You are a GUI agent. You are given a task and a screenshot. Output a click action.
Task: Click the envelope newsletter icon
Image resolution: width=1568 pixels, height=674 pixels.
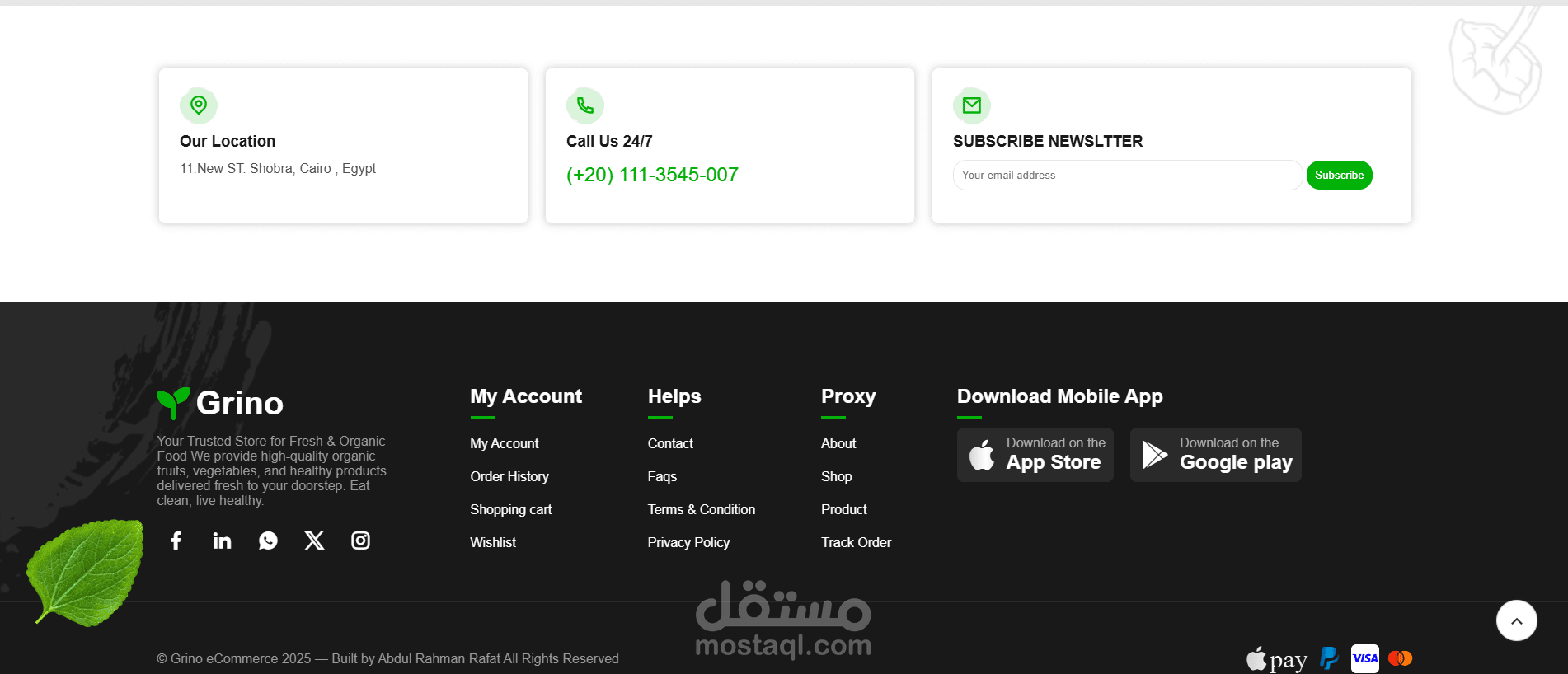pos(972,105)
